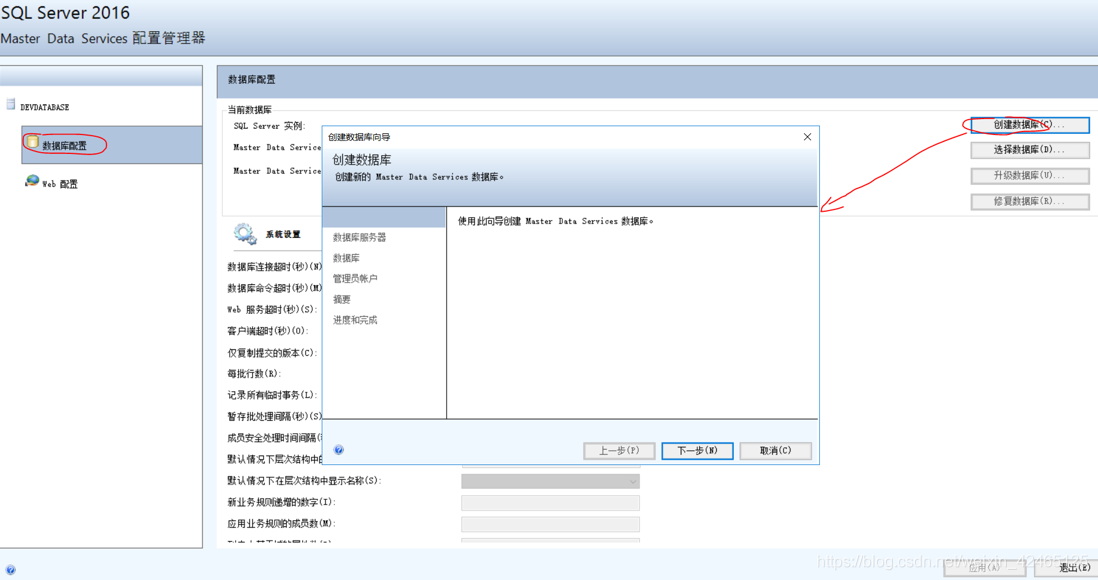Click the wizard's 创建数据库 heading
This screenshot has width=1098, height=580.
coord(362,160)
